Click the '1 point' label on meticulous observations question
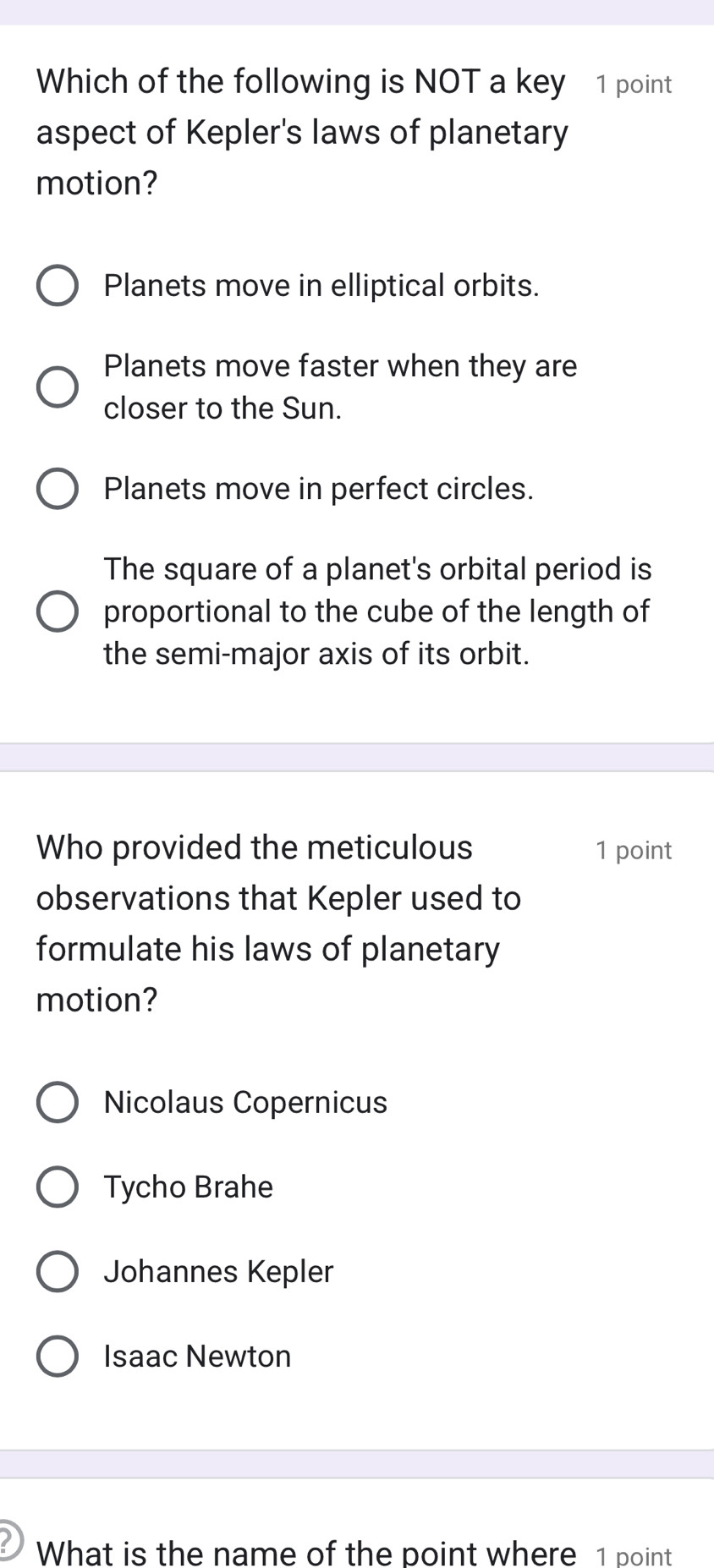 (634, 850)
